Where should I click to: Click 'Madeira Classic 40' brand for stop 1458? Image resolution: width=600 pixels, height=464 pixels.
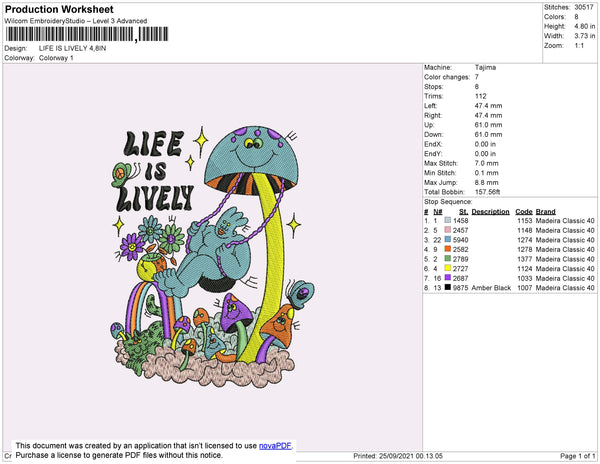565,221
